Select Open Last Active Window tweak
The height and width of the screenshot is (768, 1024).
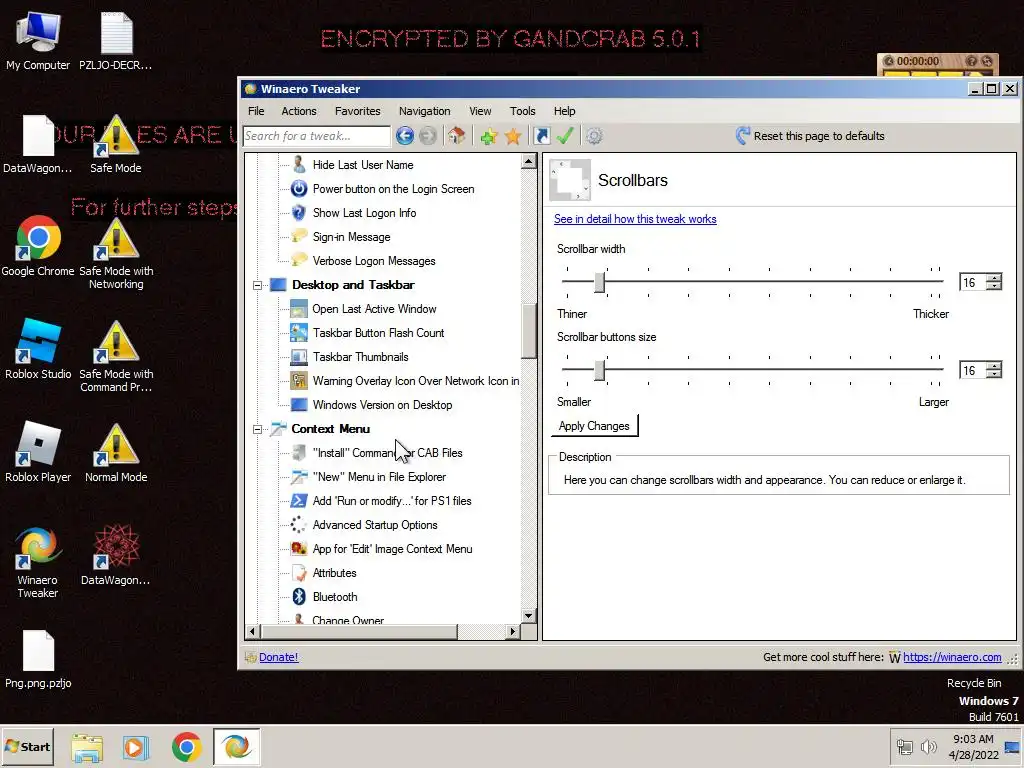pyautogui.click(x=374, y=309)
